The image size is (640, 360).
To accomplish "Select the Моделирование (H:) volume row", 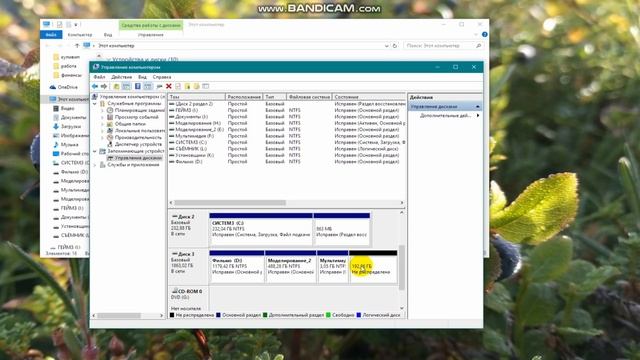I will 287,123.
